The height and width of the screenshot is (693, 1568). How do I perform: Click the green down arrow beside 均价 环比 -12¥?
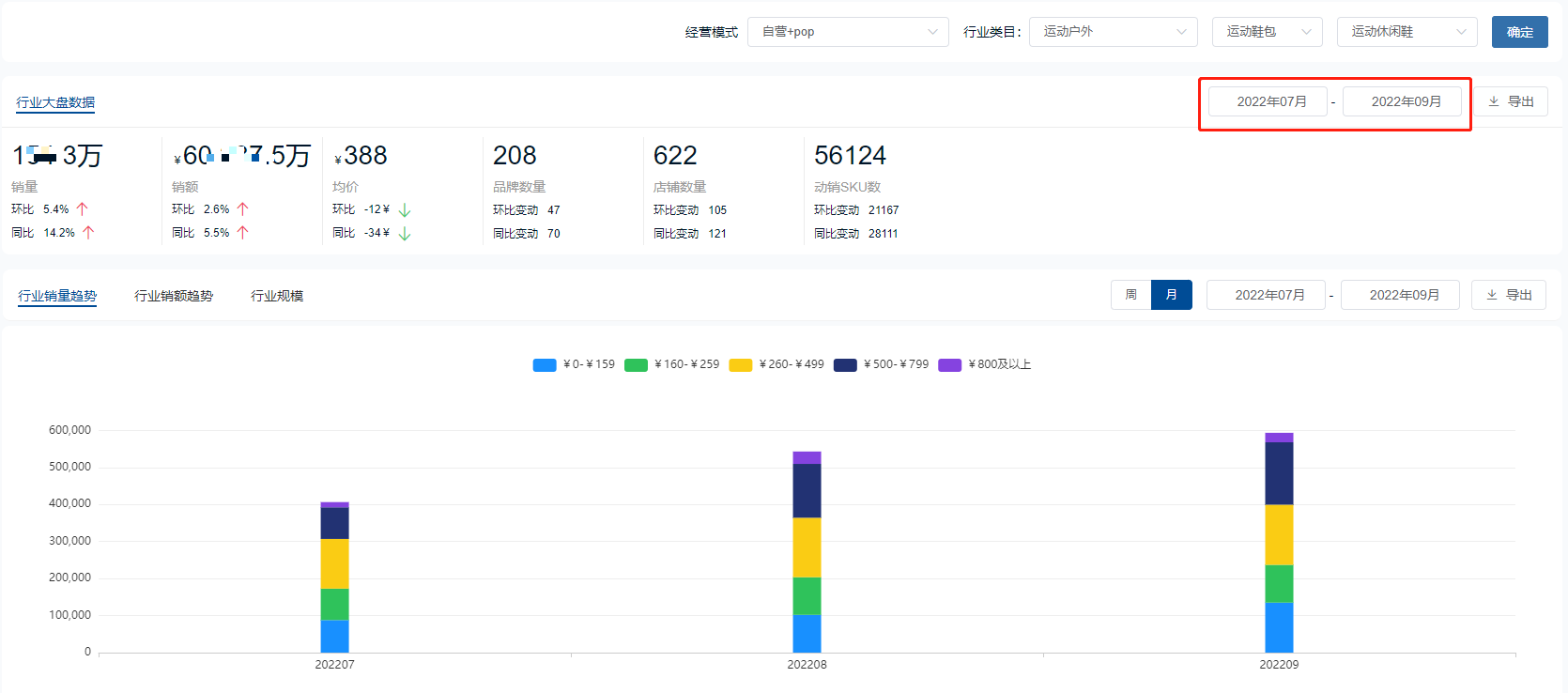click(405, 210)
